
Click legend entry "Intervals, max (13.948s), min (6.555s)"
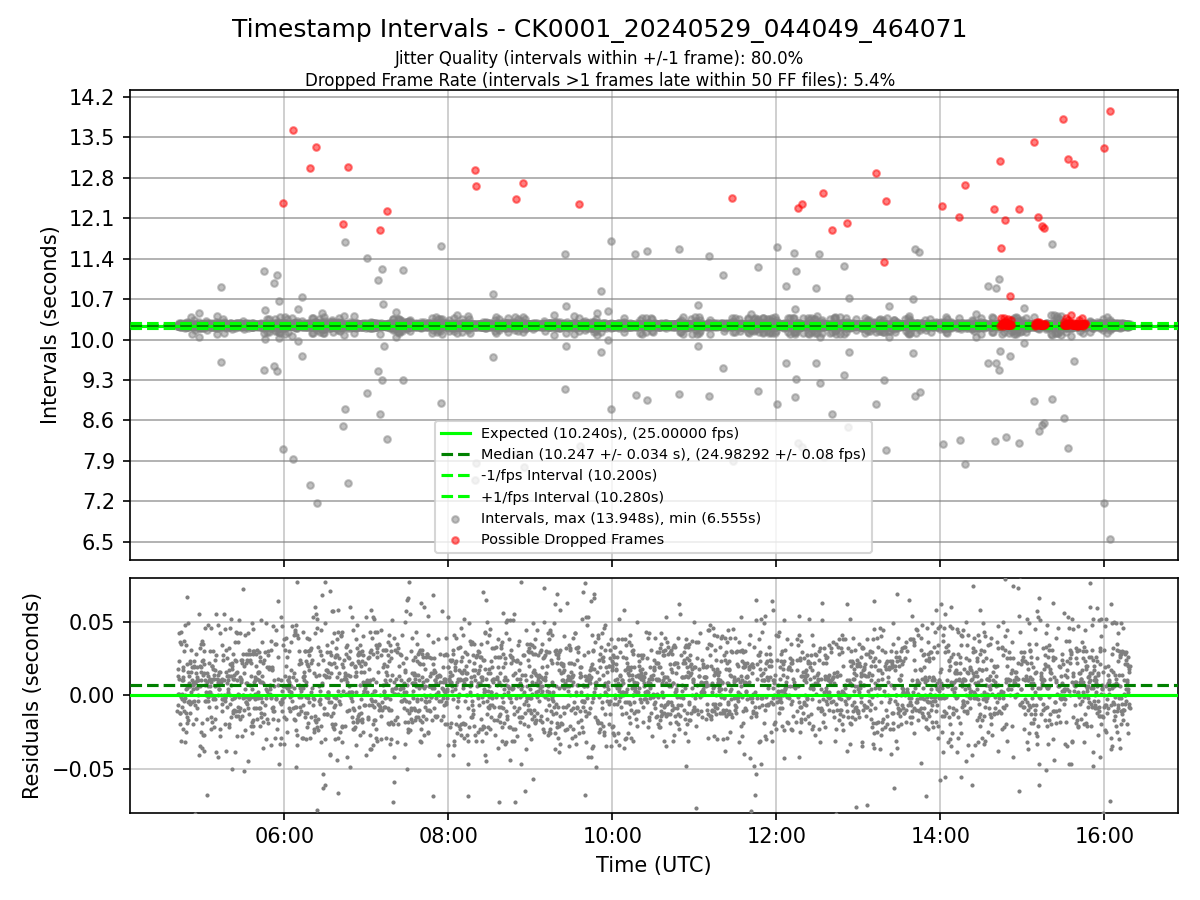click(x=620, y=518)
